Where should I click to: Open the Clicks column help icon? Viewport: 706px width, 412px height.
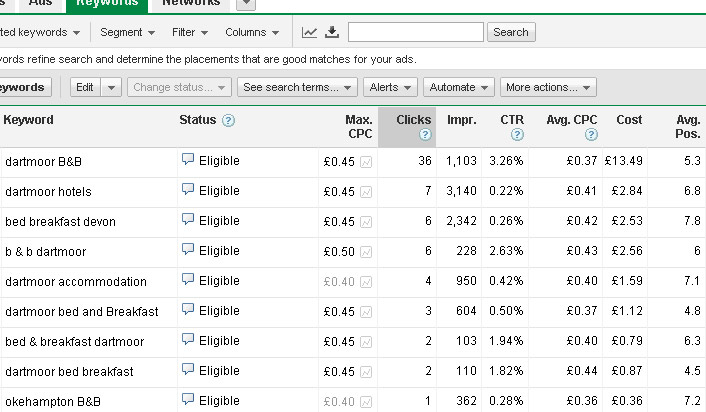(x=425, y=135)
